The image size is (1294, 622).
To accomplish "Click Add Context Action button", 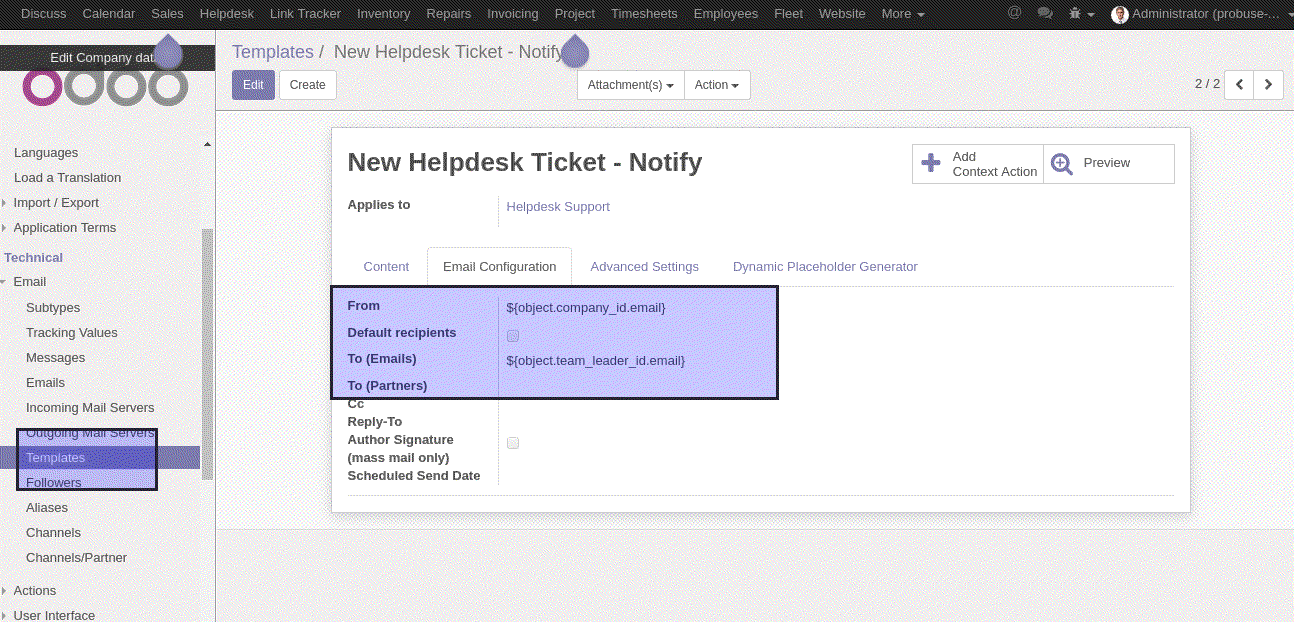I will point(977,164).
